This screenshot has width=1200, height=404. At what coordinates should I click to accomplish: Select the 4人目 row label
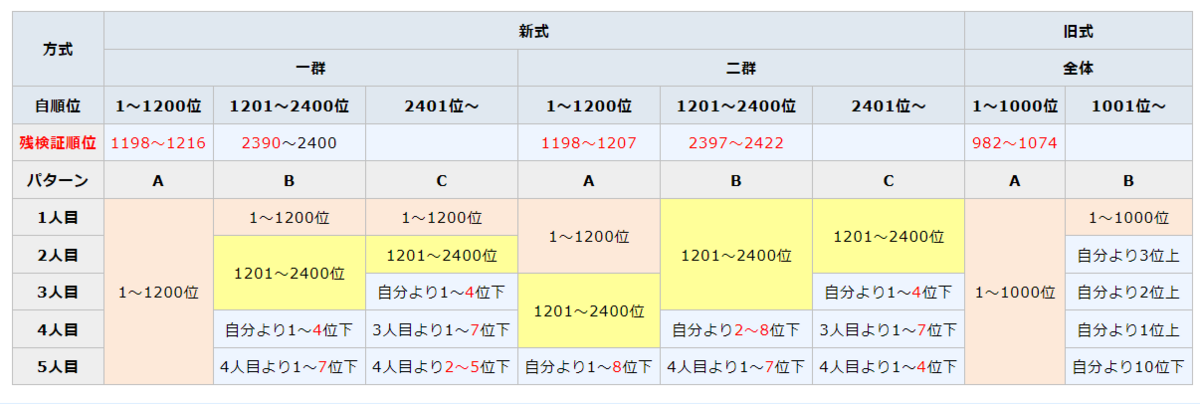(x=58, y=329)
